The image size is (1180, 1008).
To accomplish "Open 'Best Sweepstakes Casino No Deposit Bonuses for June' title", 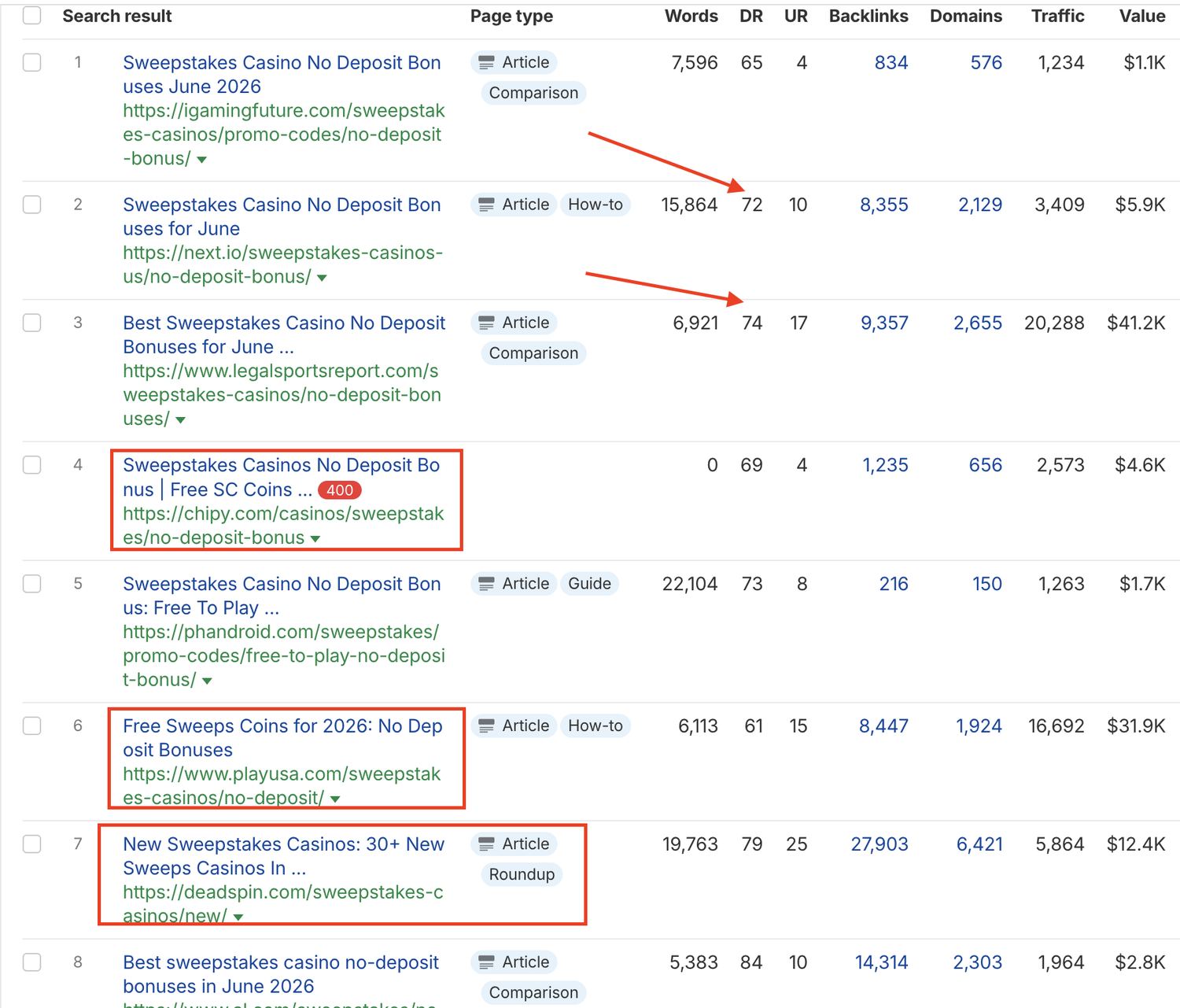I will pos(284,334).
